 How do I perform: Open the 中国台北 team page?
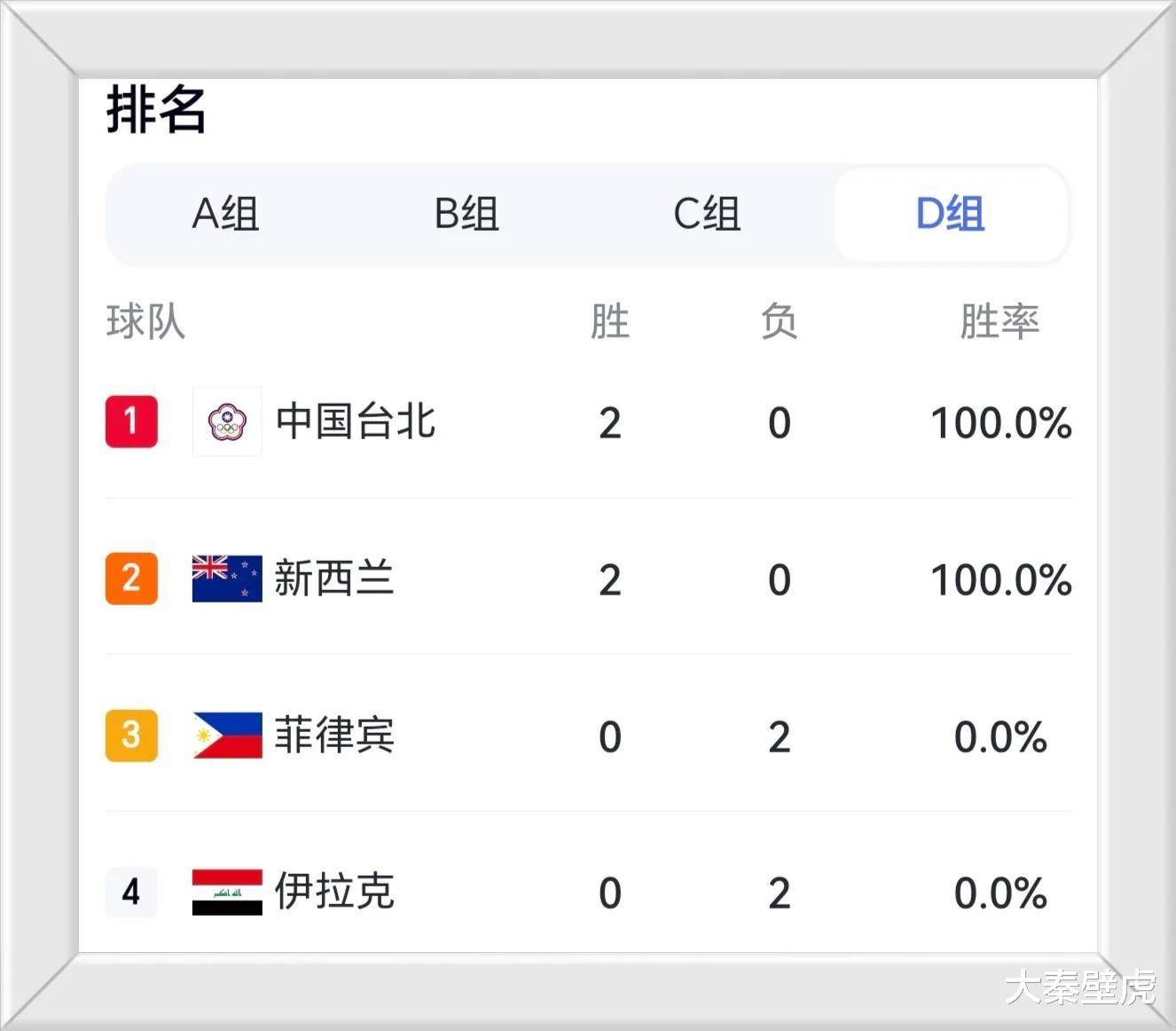354,422
